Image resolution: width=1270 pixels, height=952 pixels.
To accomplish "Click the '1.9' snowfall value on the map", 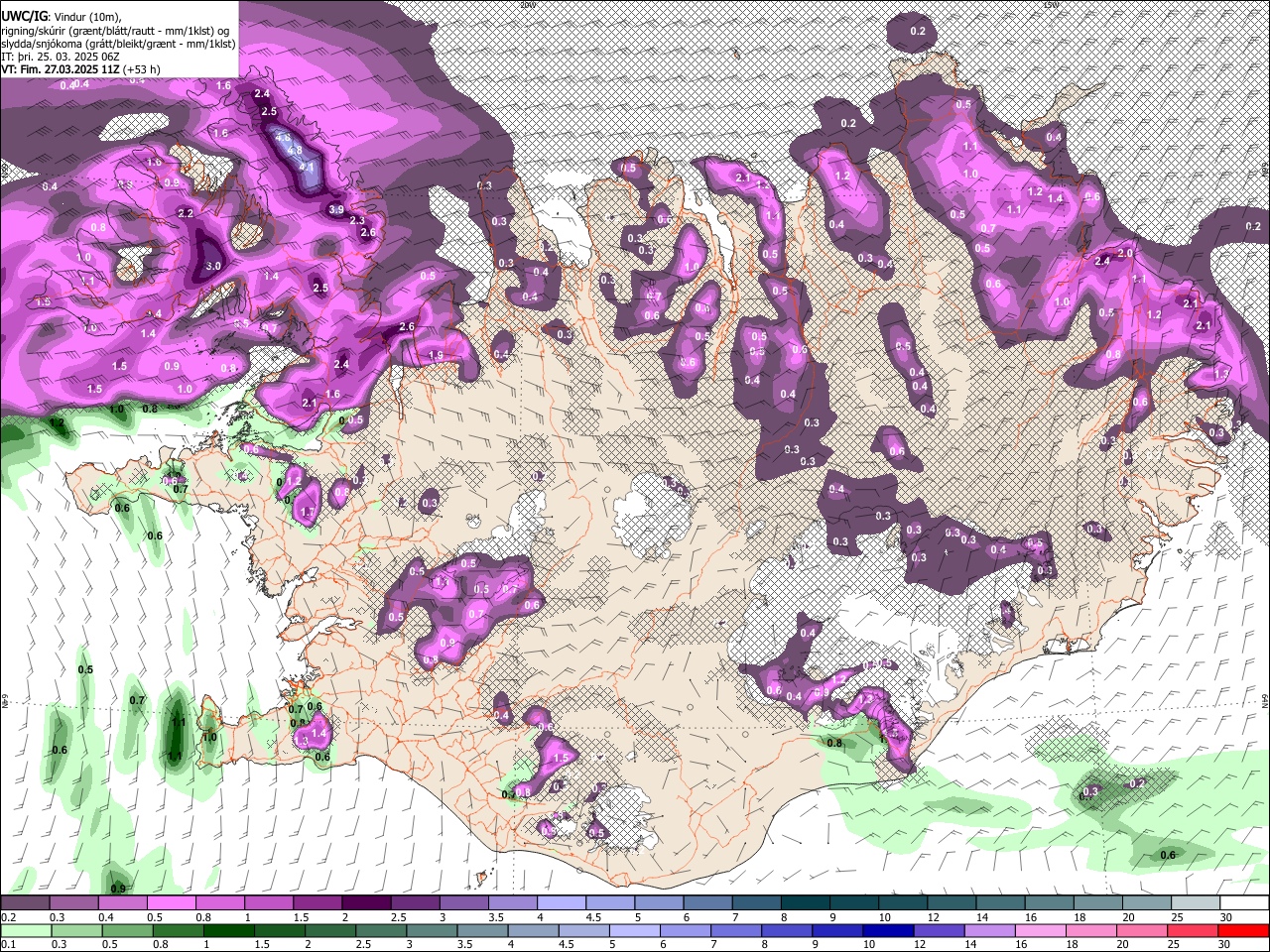I will pos(436,356).
